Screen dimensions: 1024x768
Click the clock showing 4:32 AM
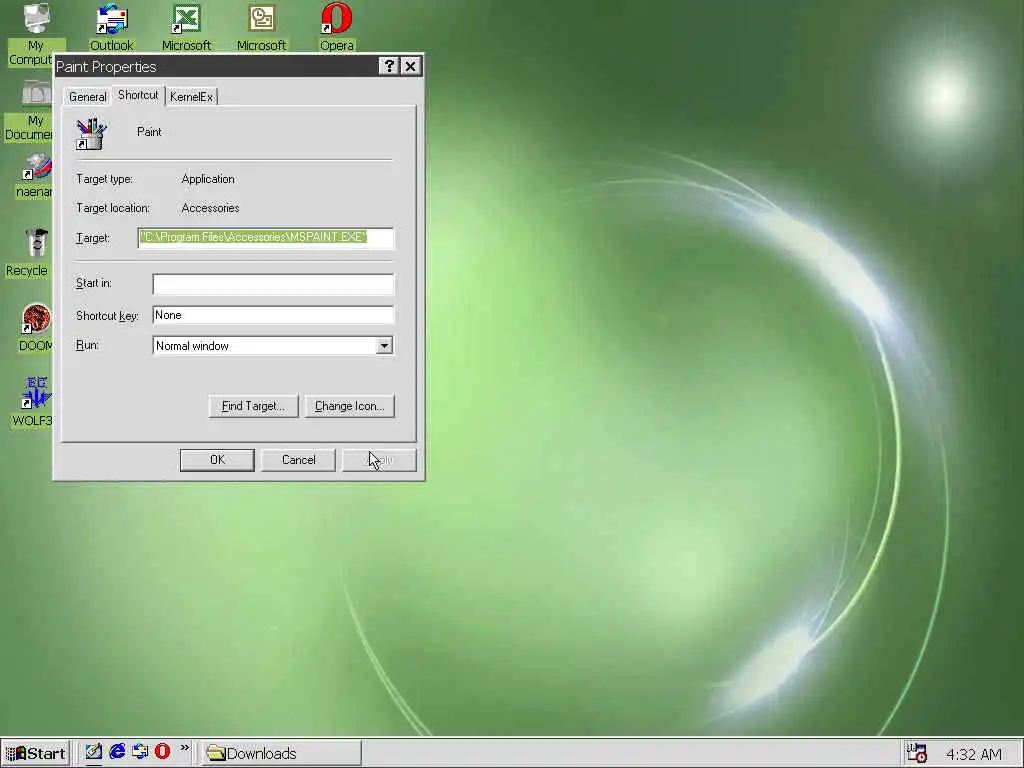[974, 754]
